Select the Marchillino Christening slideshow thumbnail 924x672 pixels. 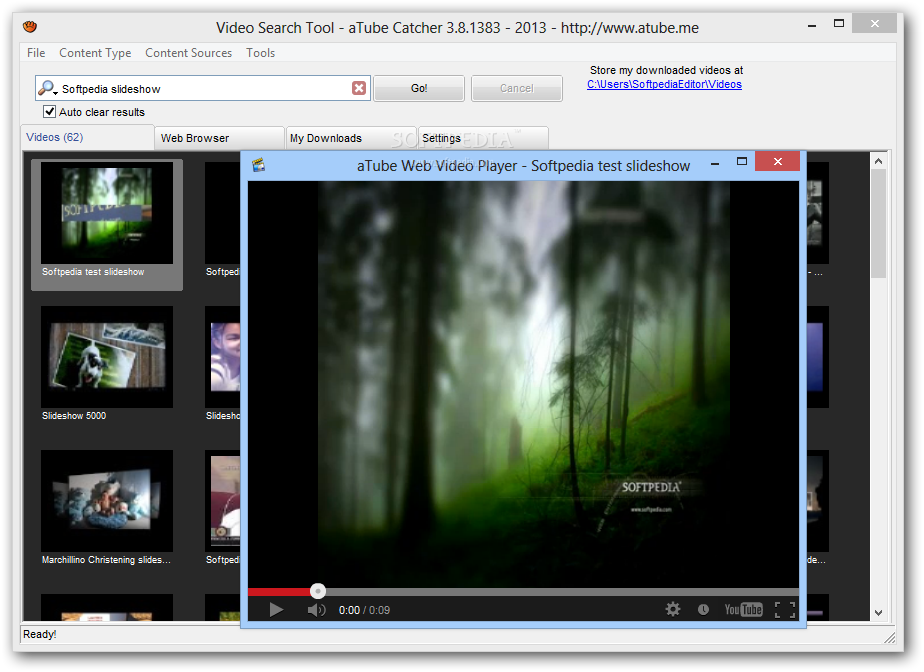click(x=107, y=501)
